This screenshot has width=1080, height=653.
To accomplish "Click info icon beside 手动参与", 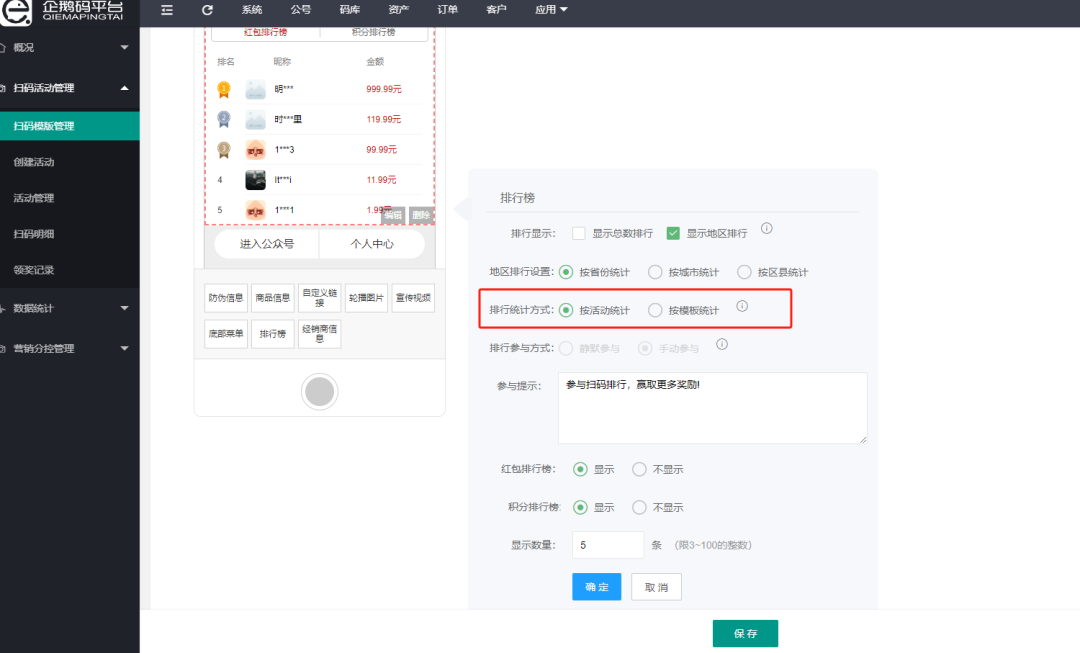I will (x=722, y=344).
